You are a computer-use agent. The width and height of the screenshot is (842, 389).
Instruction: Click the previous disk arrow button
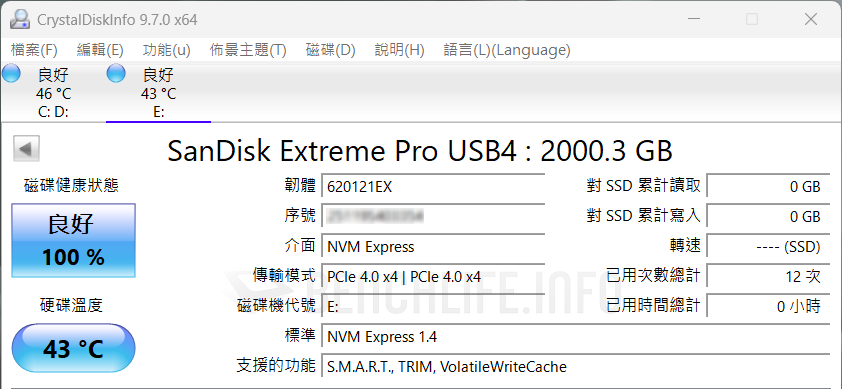26,149
